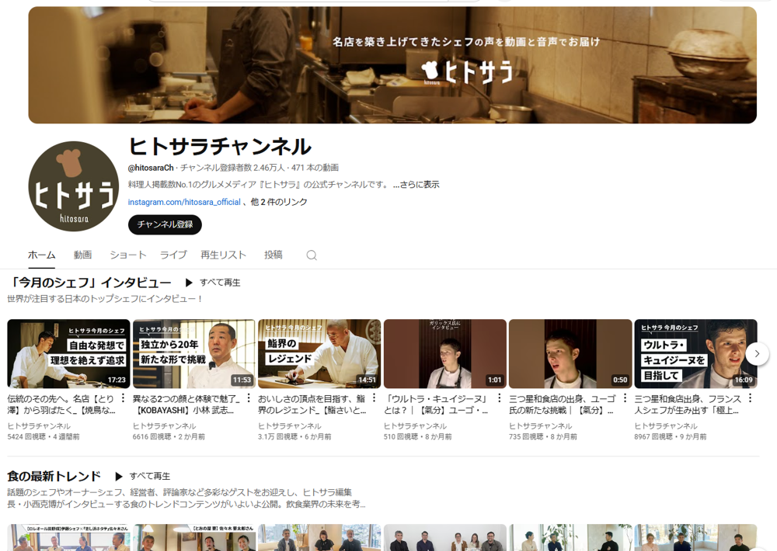Screen dimensions: 777x551
Task: Open the 他 2 件のリンク link
Action: [x=279, y=202]
